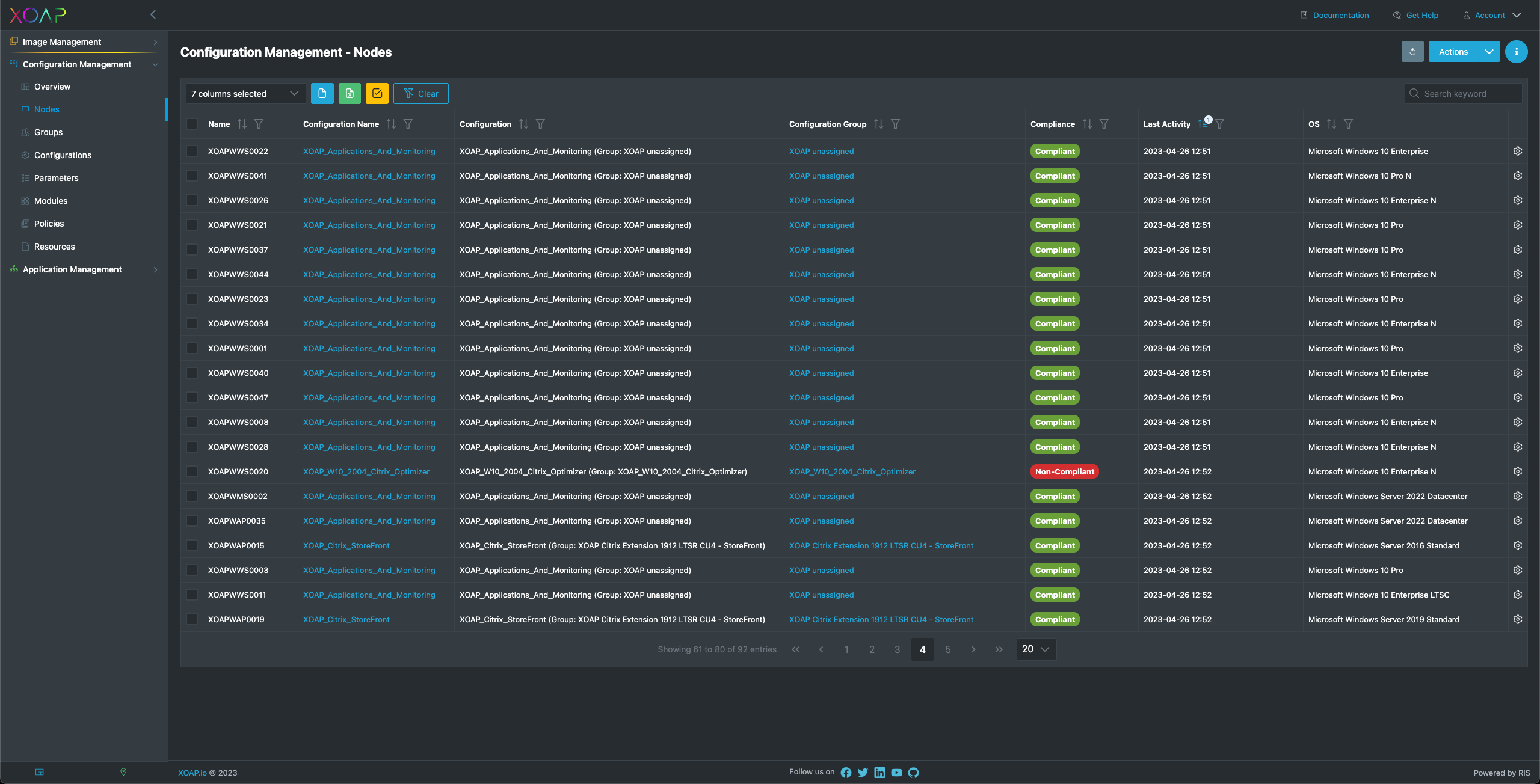Open the GitHub icon in footer
Screen dimensions: 1540x784
click(913, 773)
